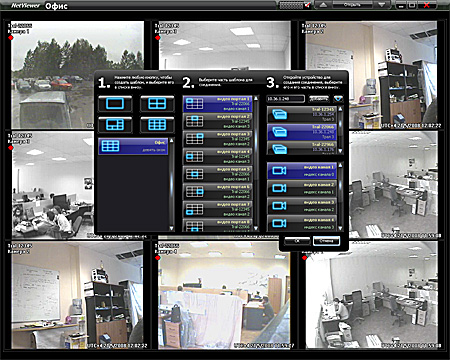
Task: Select grayscale feed with people at desk
Action: tap(53, 185)
